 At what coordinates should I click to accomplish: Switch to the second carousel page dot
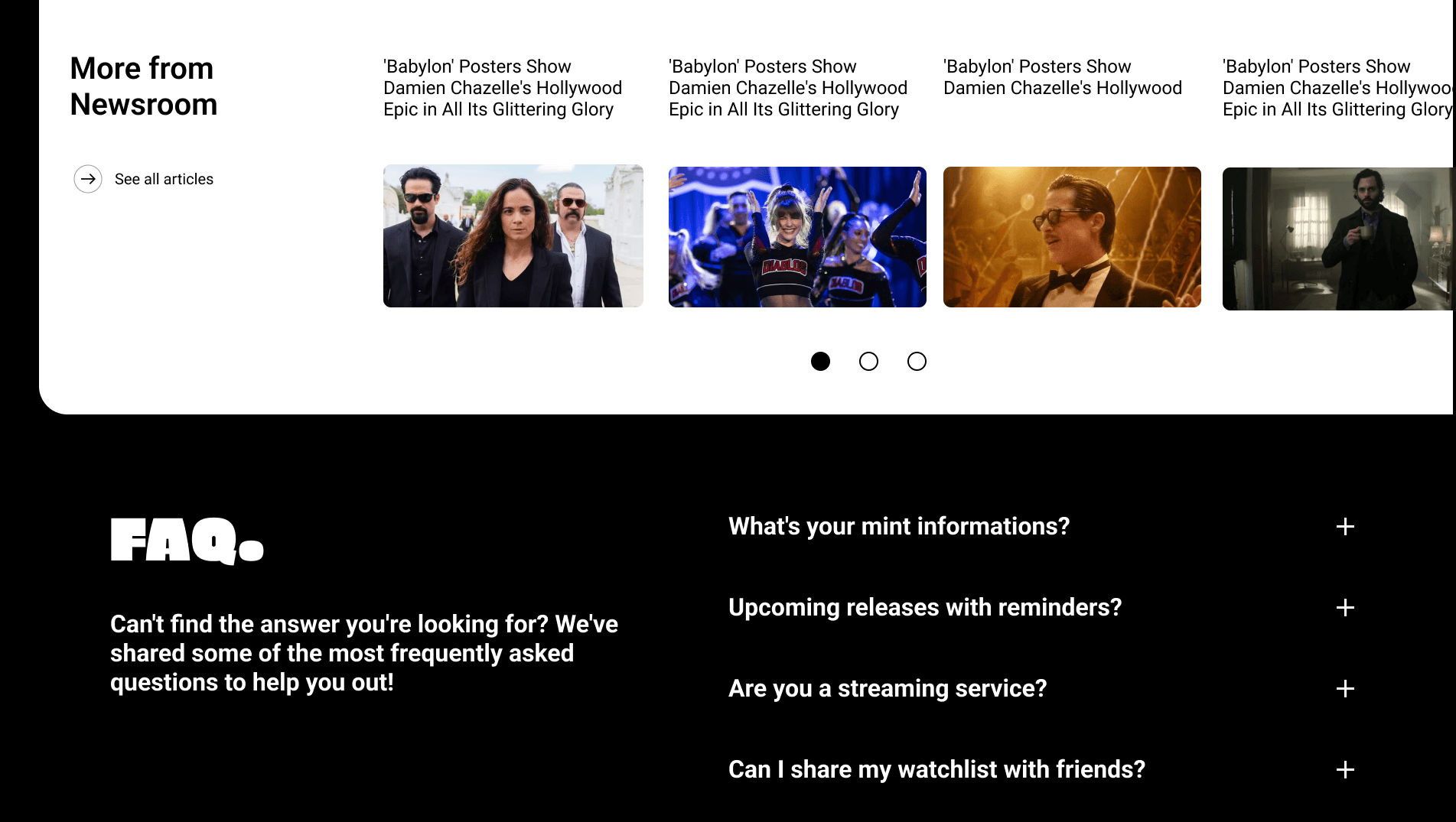(868, 361)
